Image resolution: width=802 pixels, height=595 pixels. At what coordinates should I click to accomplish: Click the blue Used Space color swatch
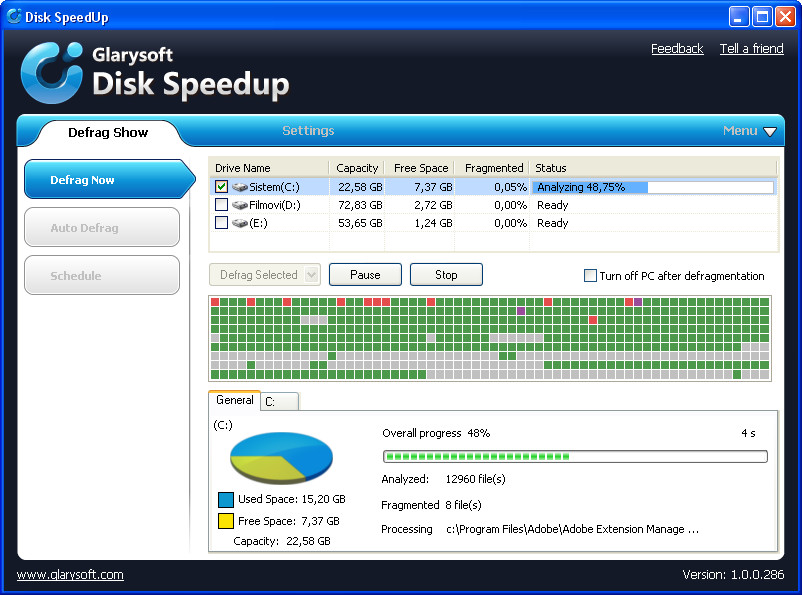pyautogui.click(x=226, y=499)
